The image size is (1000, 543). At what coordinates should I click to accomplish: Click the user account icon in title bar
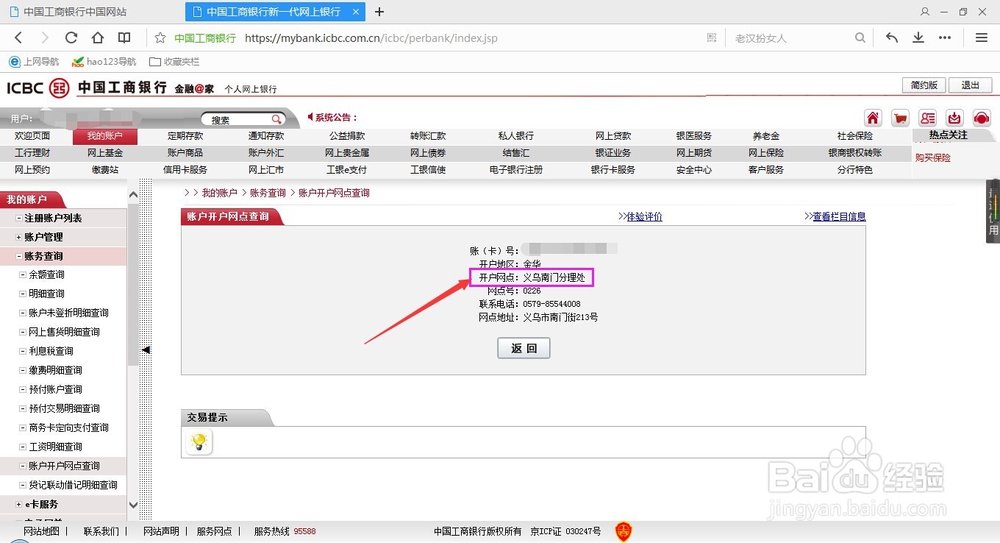point(925,11)
